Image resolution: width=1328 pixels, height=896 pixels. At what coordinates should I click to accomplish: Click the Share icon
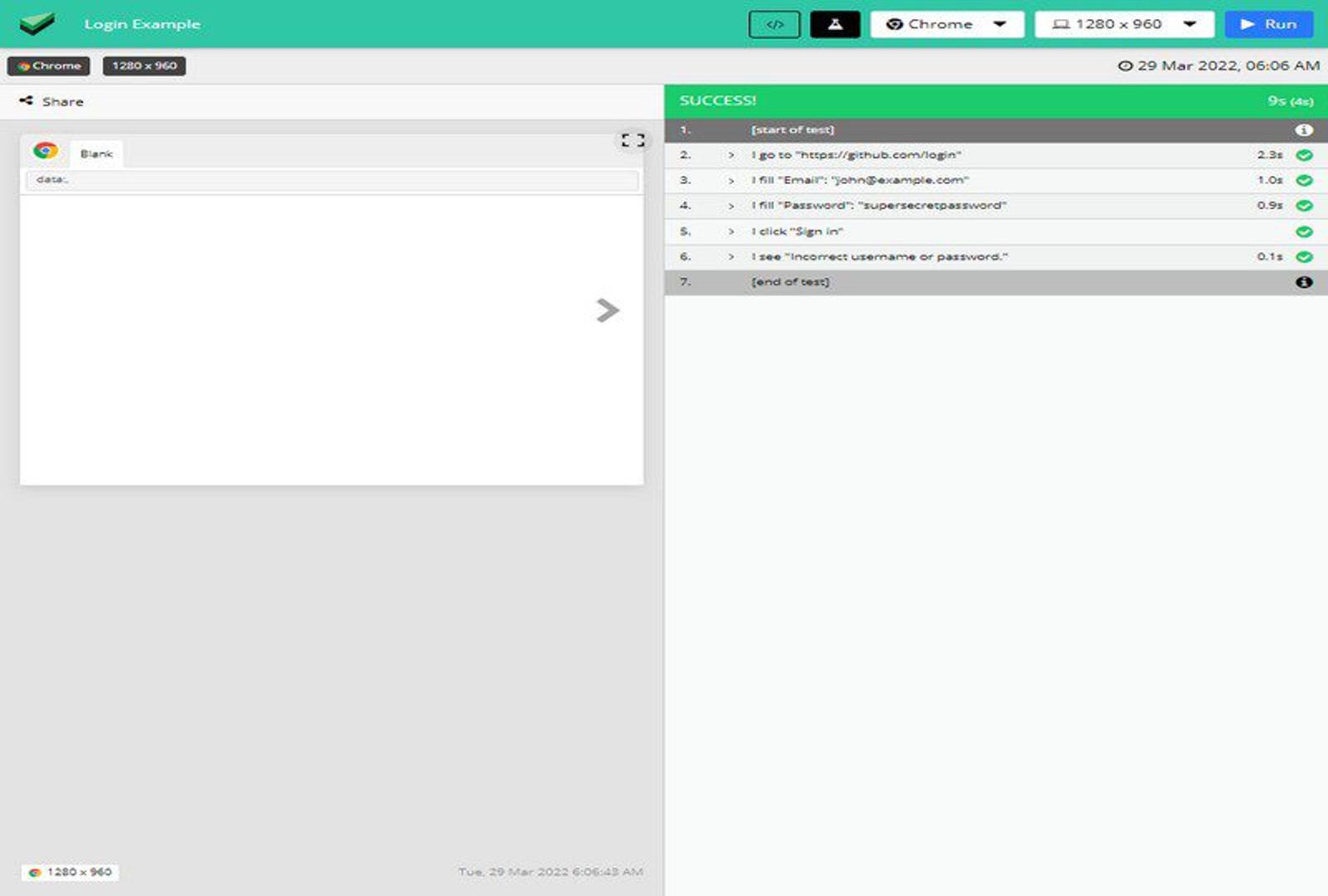(27, 101)
